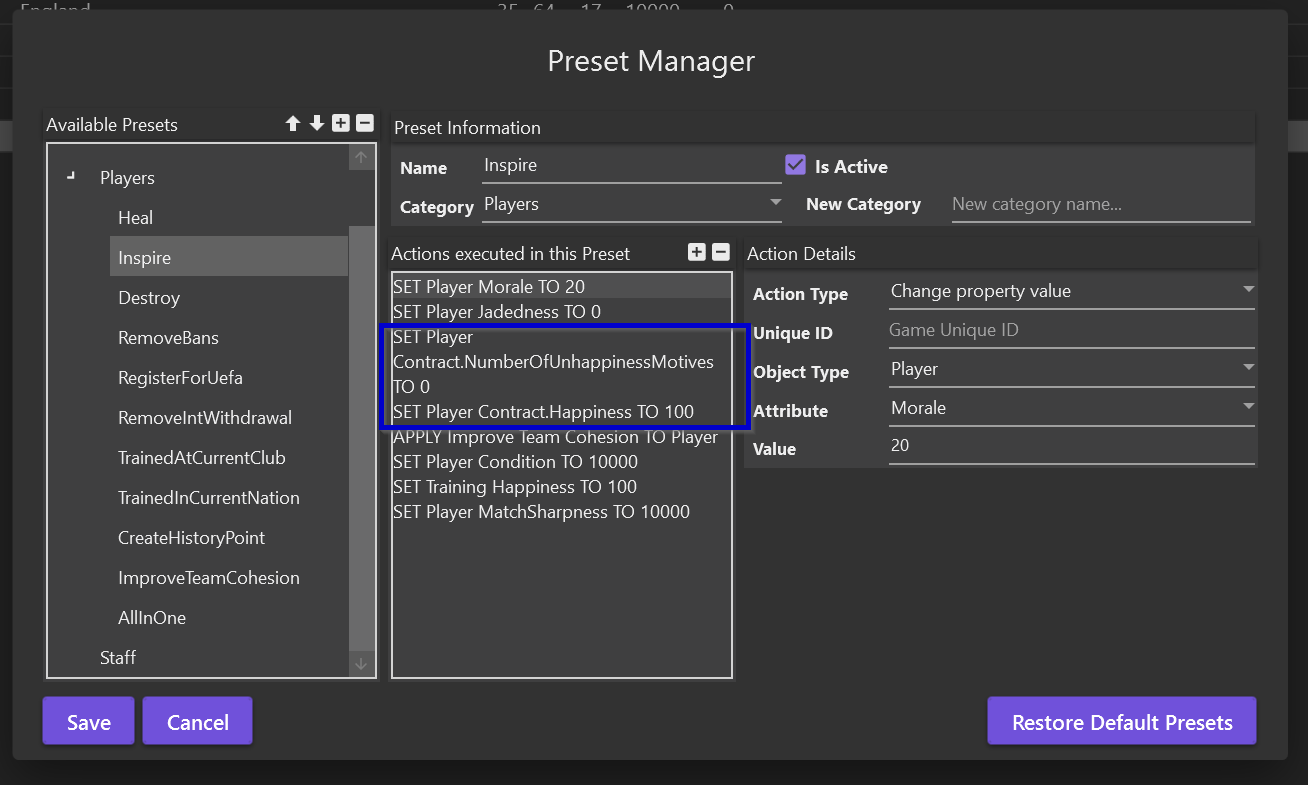This screenshot has height=785, width=1308.
Task: Open the Category dropdown
Action: point(632,204)
